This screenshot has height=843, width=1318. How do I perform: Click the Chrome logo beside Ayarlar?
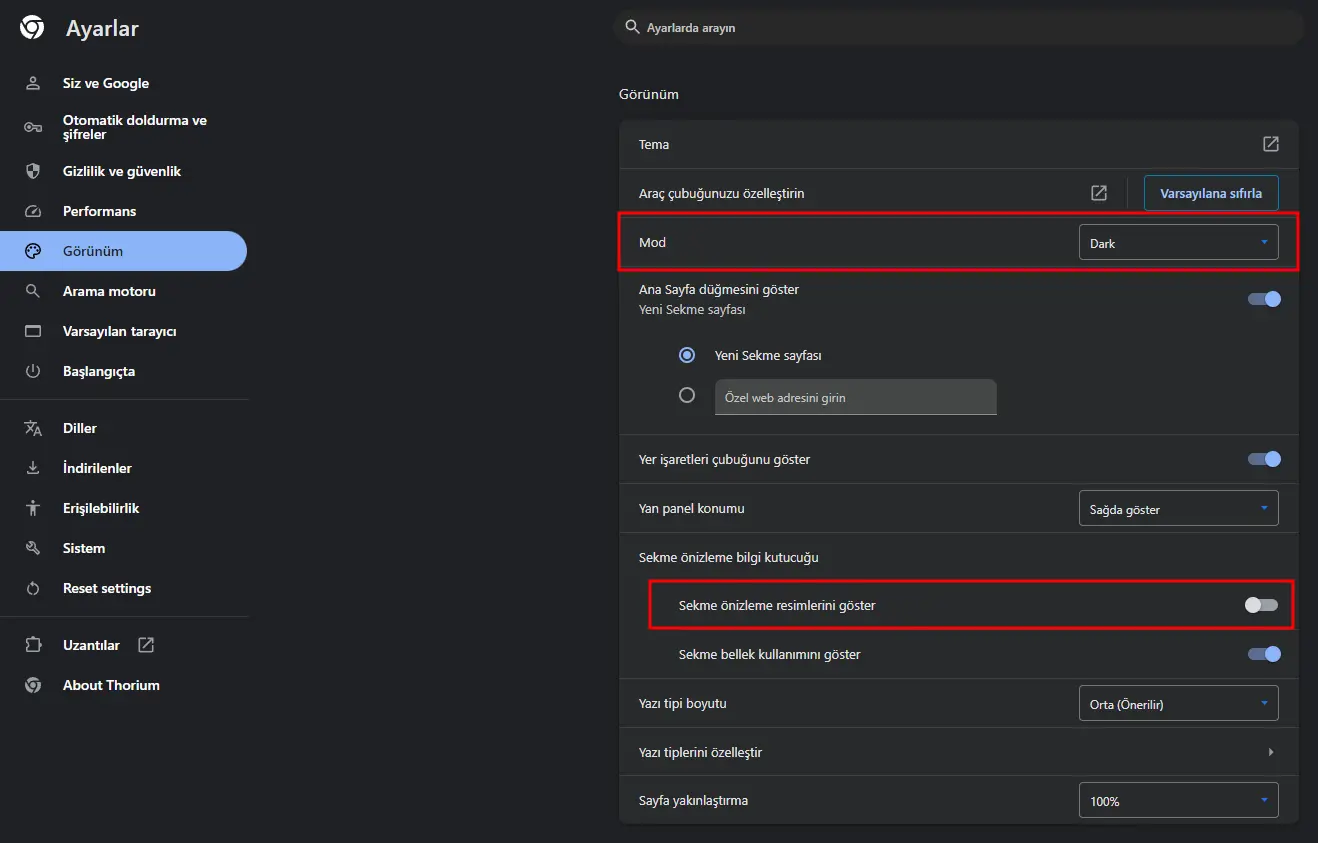pyautogui.click(x=32, y=28)
